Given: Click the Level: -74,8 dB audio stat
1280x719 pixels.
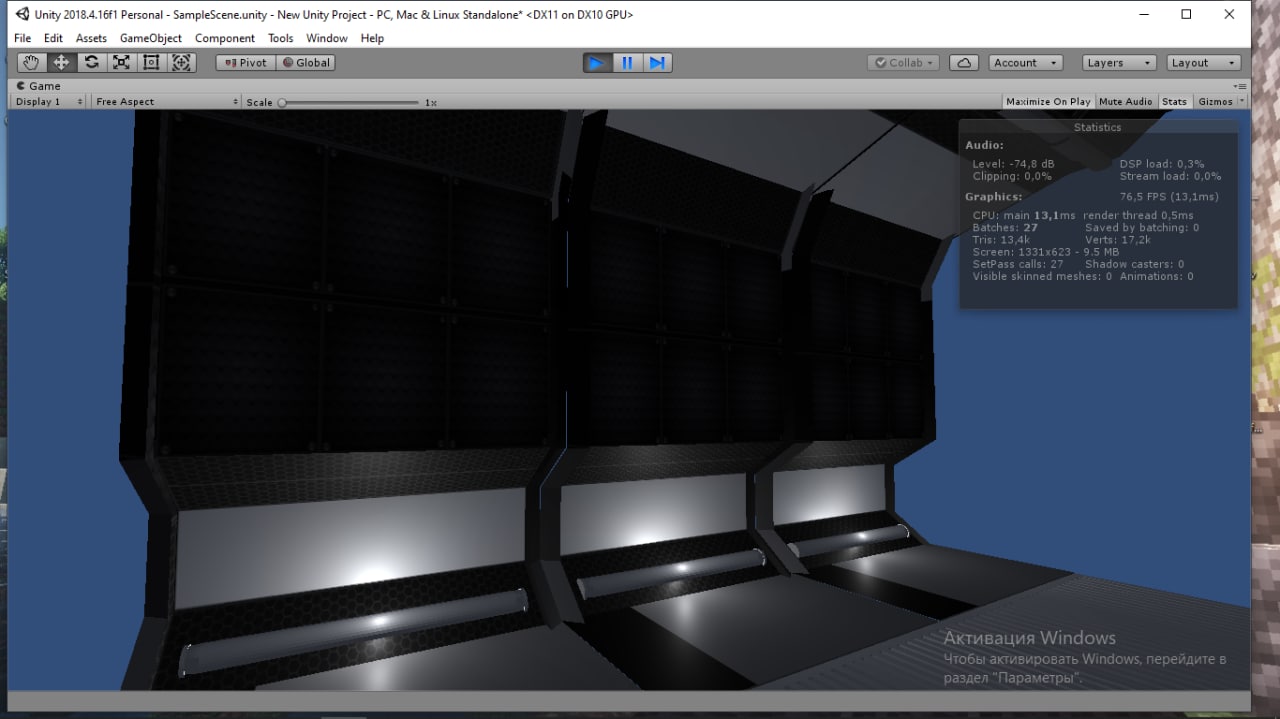Looking at the screenshot, I should (1013, 164).
